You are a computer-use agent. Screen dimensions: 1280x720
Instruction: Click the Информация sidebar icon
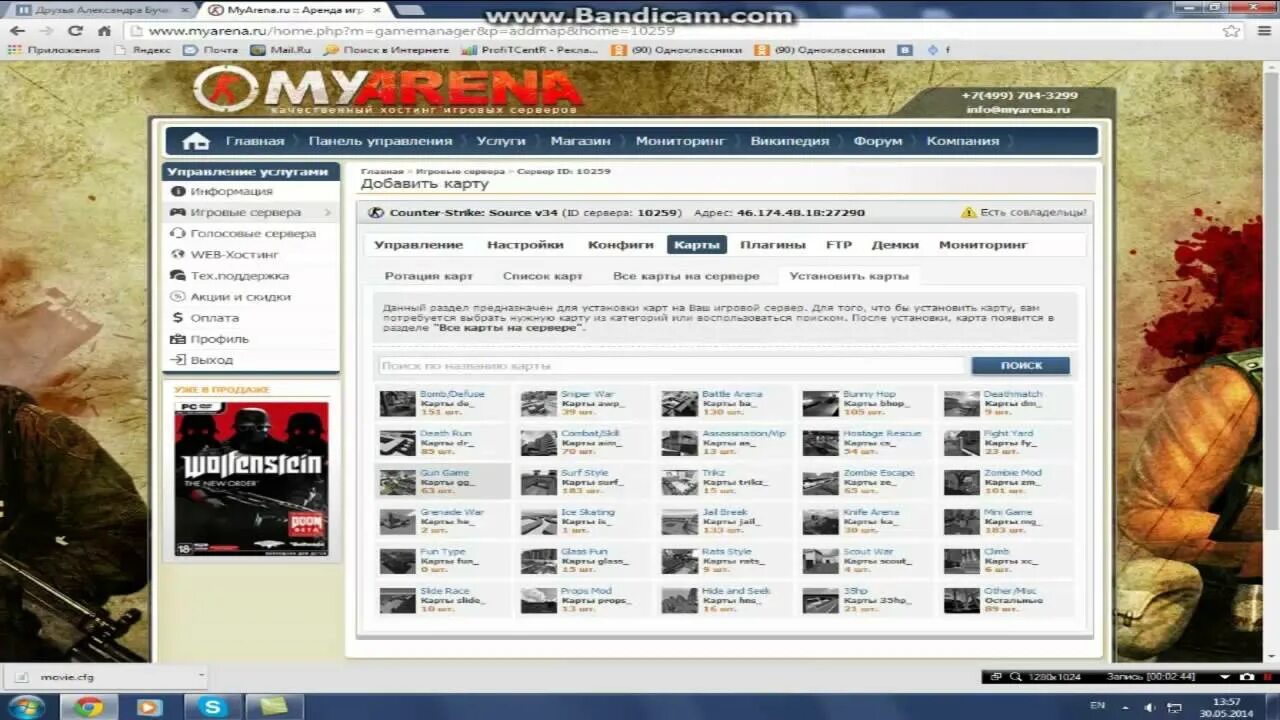pos(178,191)
